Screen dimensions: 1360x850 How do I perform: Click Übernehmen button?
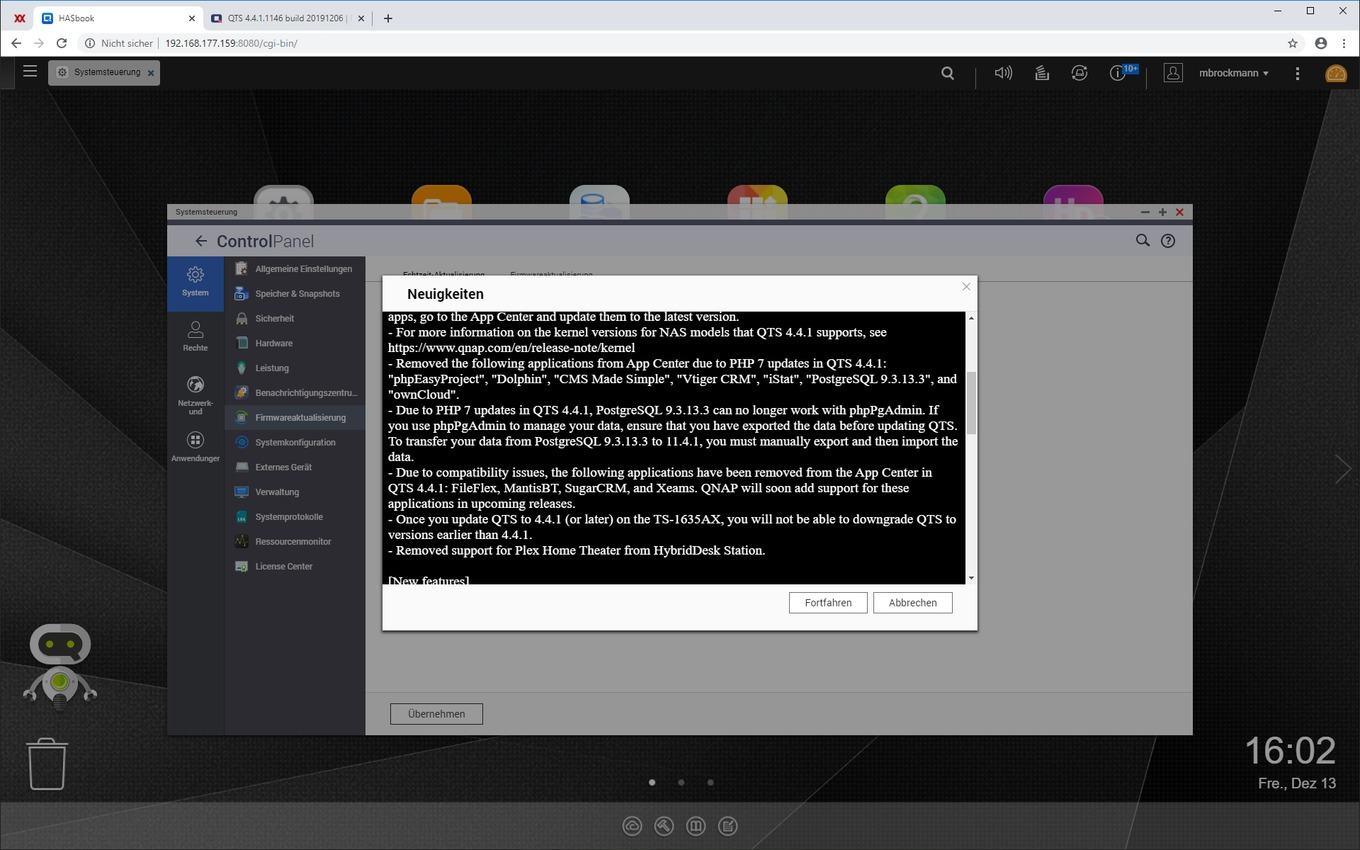(436, 714)
